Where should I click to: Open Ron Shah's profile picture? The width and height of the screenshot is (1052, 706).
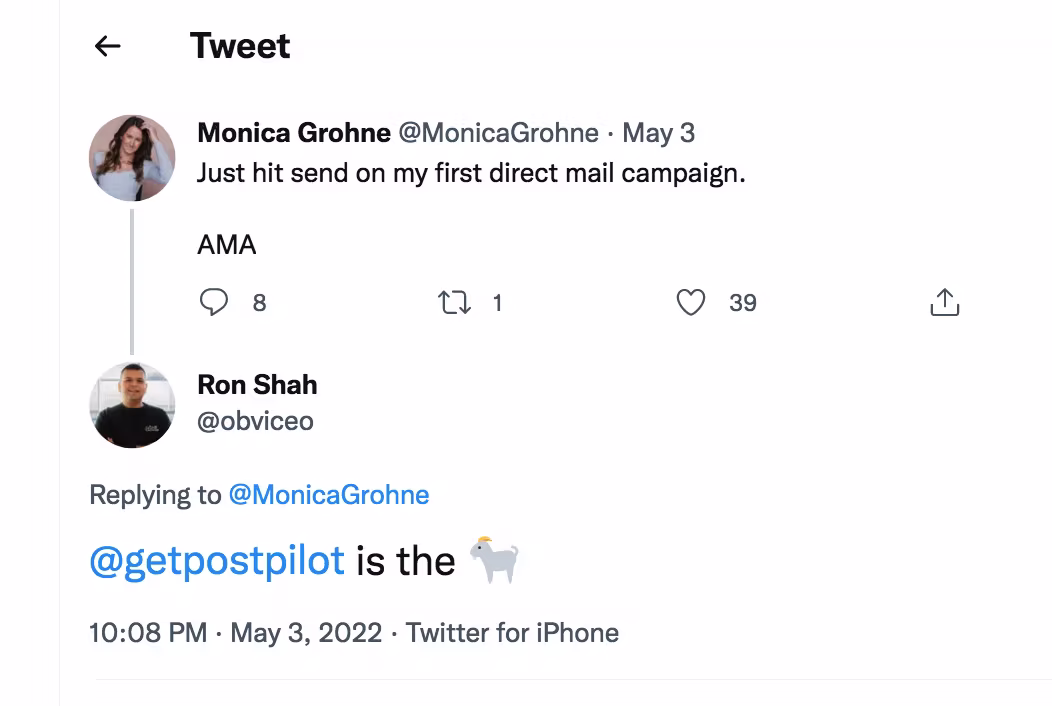[131, 405]
